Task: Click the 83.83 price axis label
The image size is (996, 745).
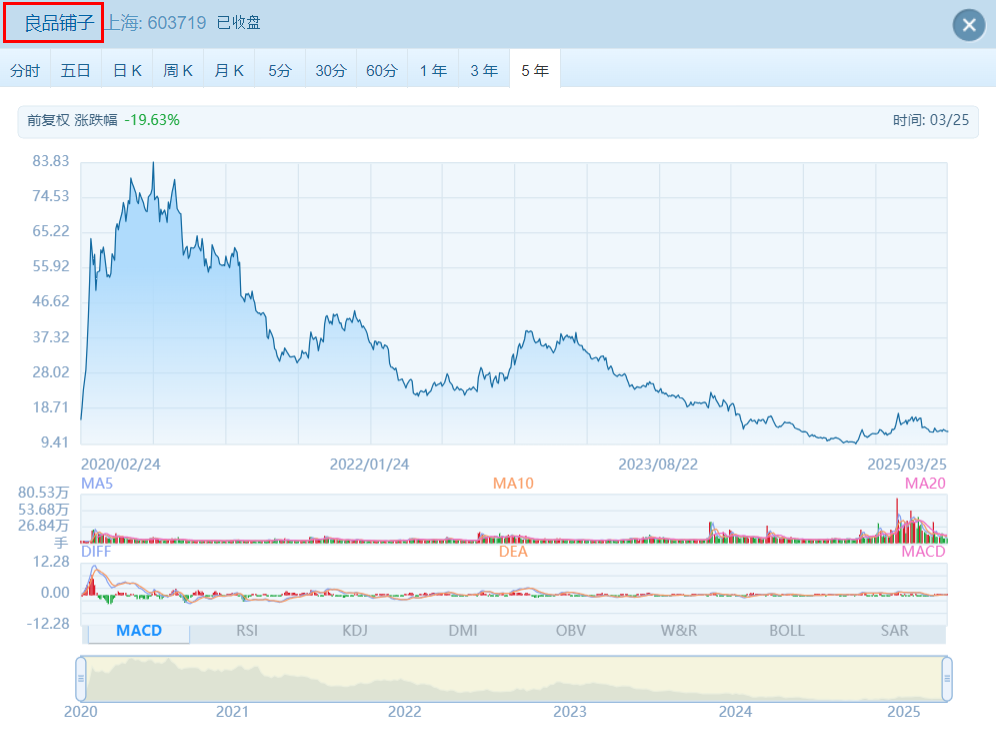Action: coord(51,161)
